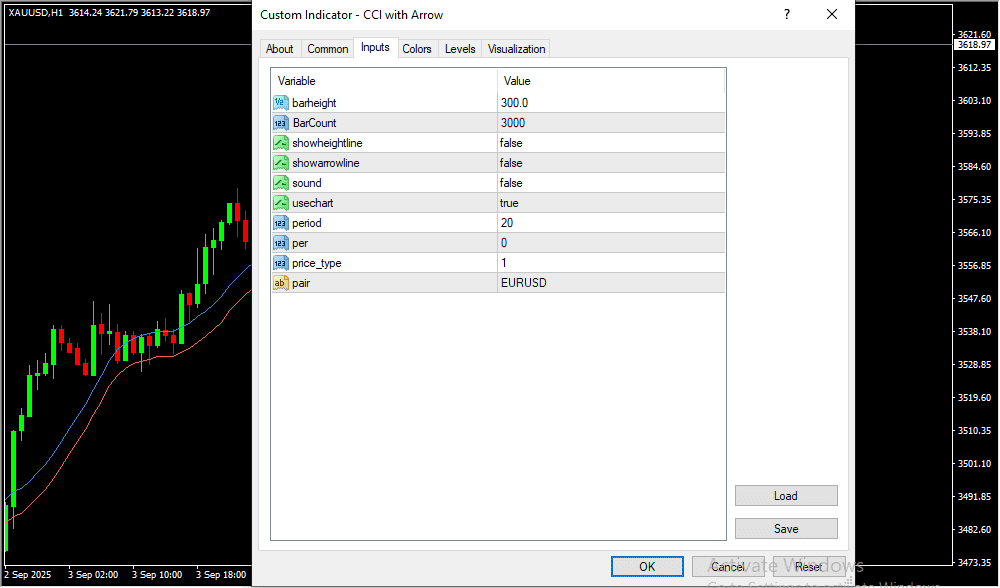Viewport: 1000px width, 588px height.
Task: Click the barheight variable type icon
Action: click(x=281, y=103)
